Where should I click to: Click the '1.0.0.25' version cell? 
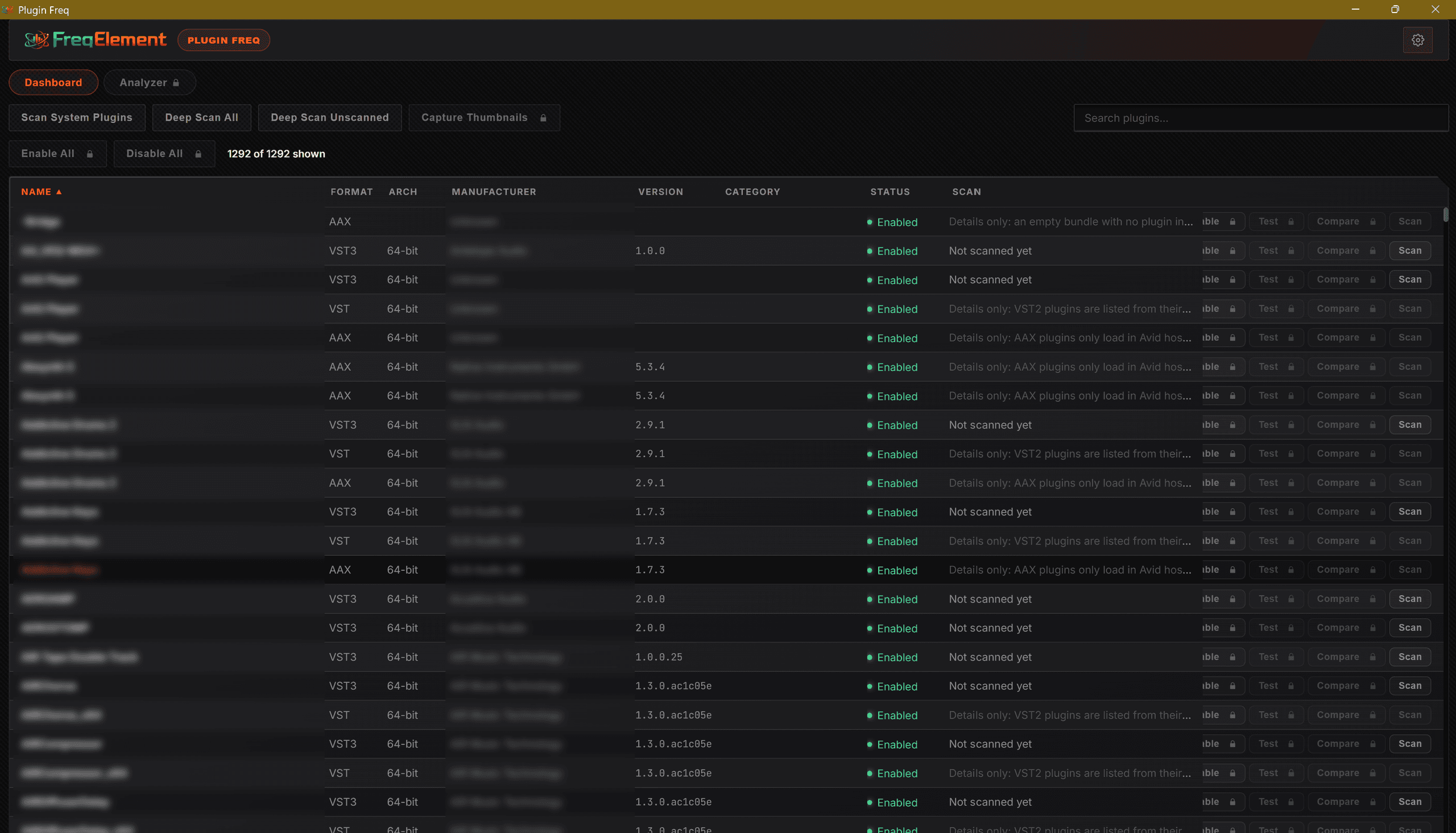(659, 657)
